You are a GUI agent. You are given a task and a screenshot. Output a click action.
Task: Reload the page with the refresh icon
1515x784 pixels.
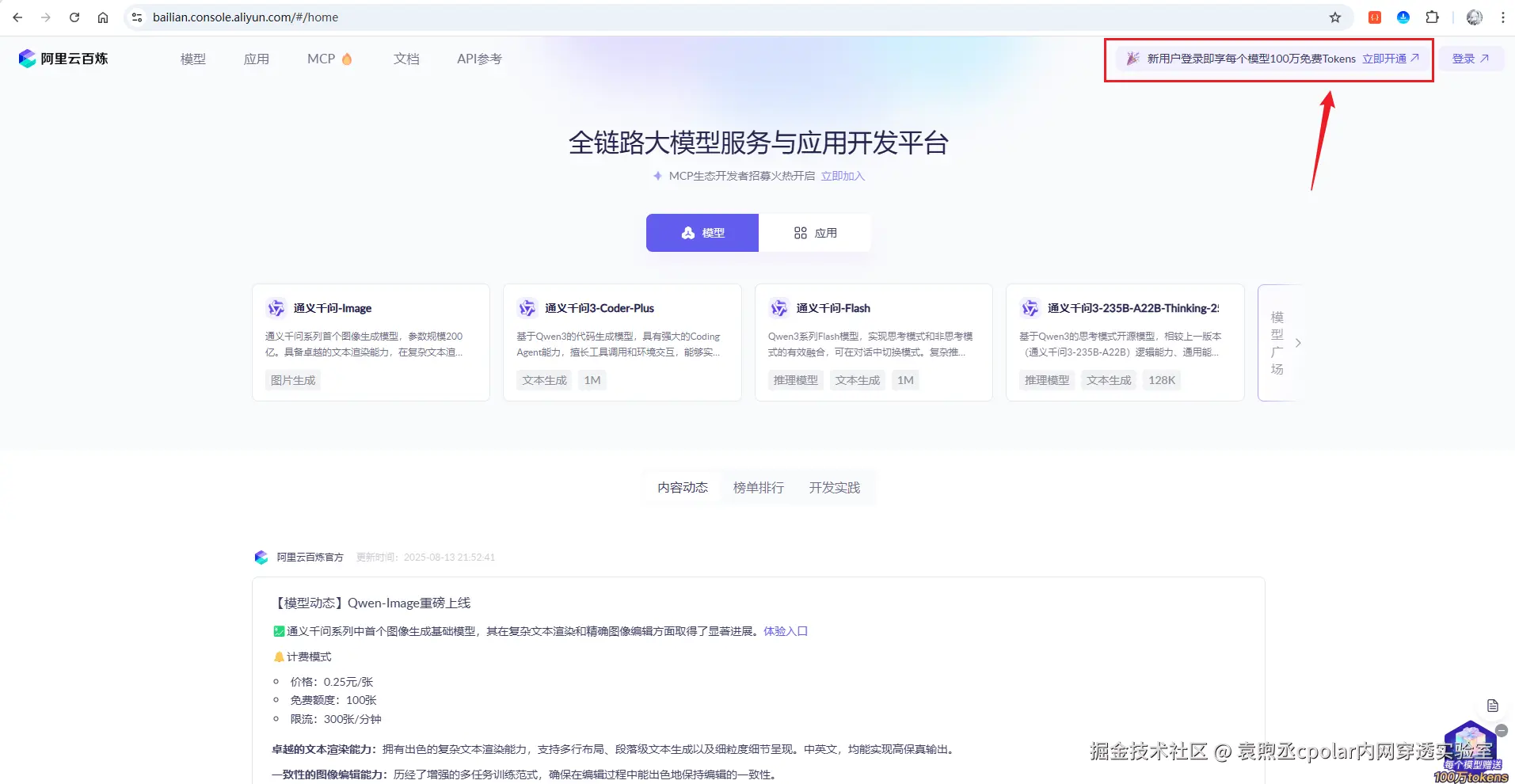pos(74,17)
